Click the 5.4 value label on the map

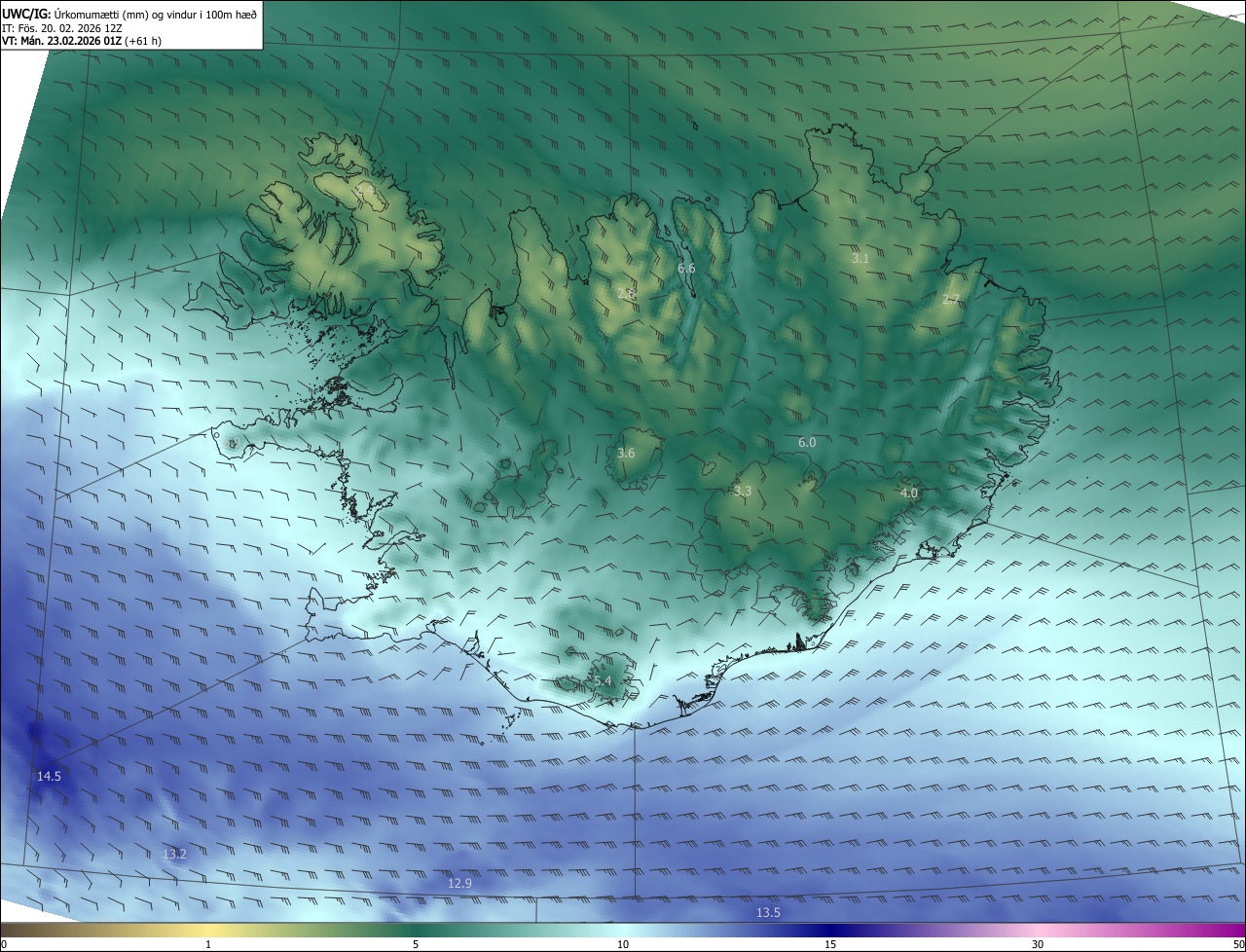pyautogui.click(x=603, y=681)
